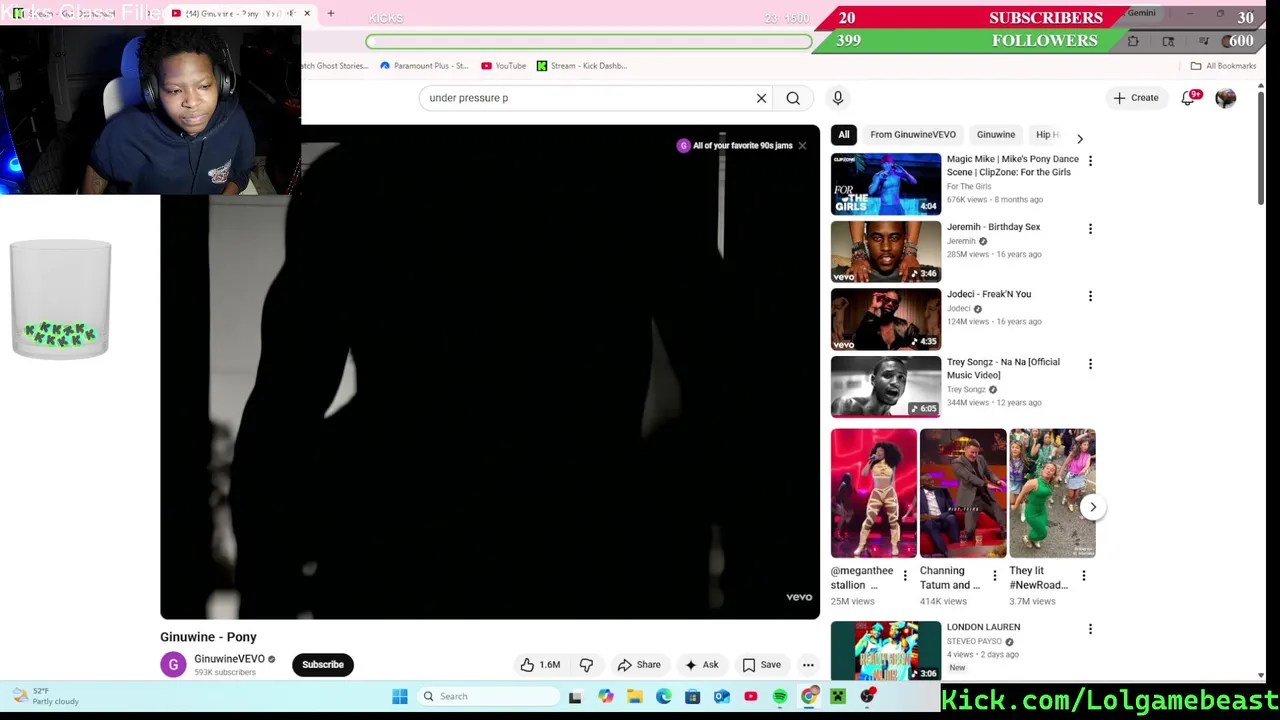Open options for Trey Songz Na Na
This screenshot has height=720, width=1280.
click(x=1090, y=364)
